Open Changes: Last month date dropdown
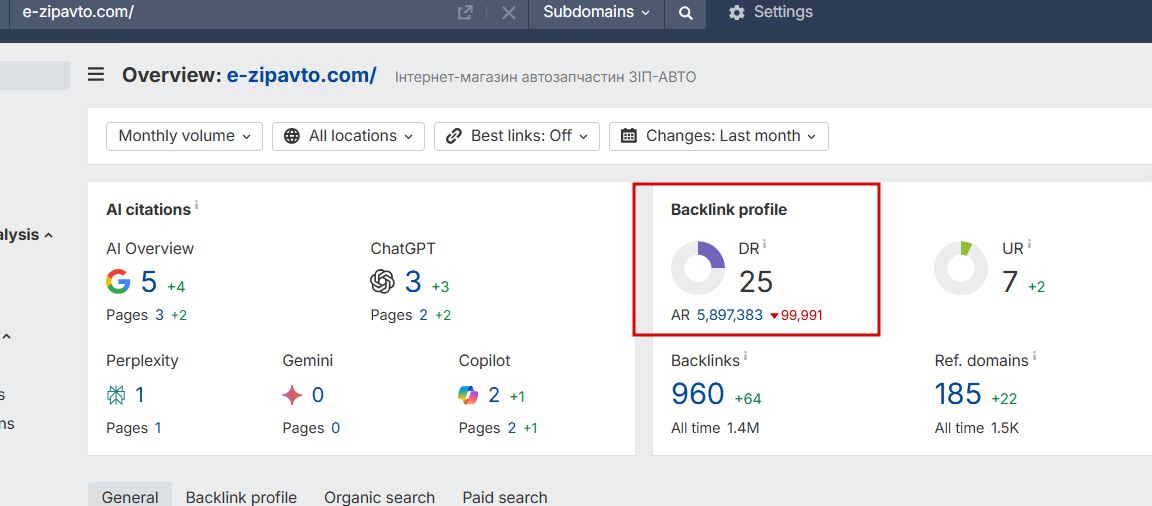 pos(718,136)
